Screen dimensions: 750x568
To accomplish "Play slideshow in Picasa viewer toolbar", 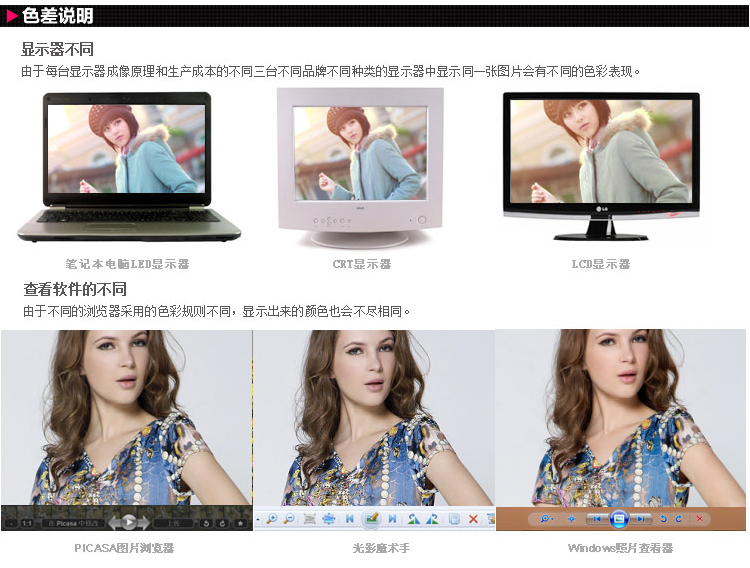I will coord(129,523).
